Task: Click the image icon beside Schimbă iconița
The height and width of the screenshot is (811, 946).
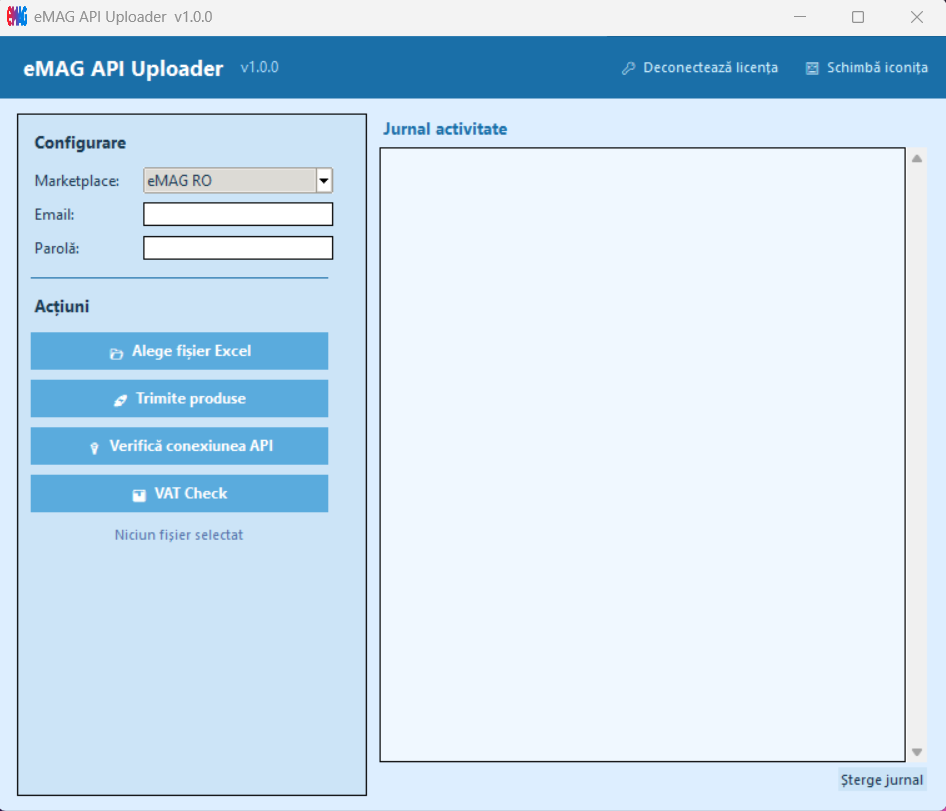Action: [x=812, y=68]
